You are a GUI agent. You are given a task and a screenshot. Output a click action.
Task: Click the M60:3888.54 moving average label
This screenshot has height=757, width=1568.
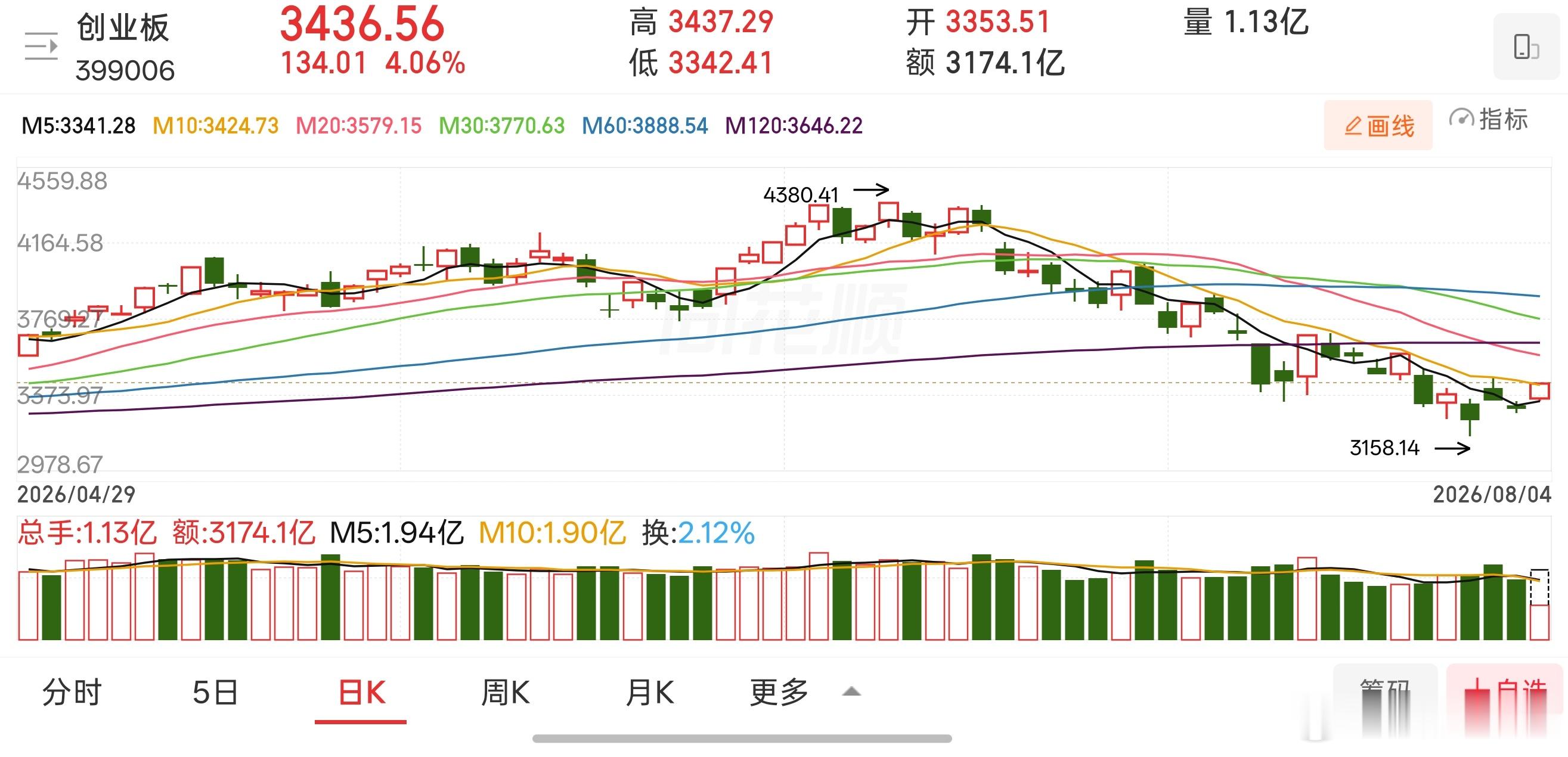(x=644, y=126)
